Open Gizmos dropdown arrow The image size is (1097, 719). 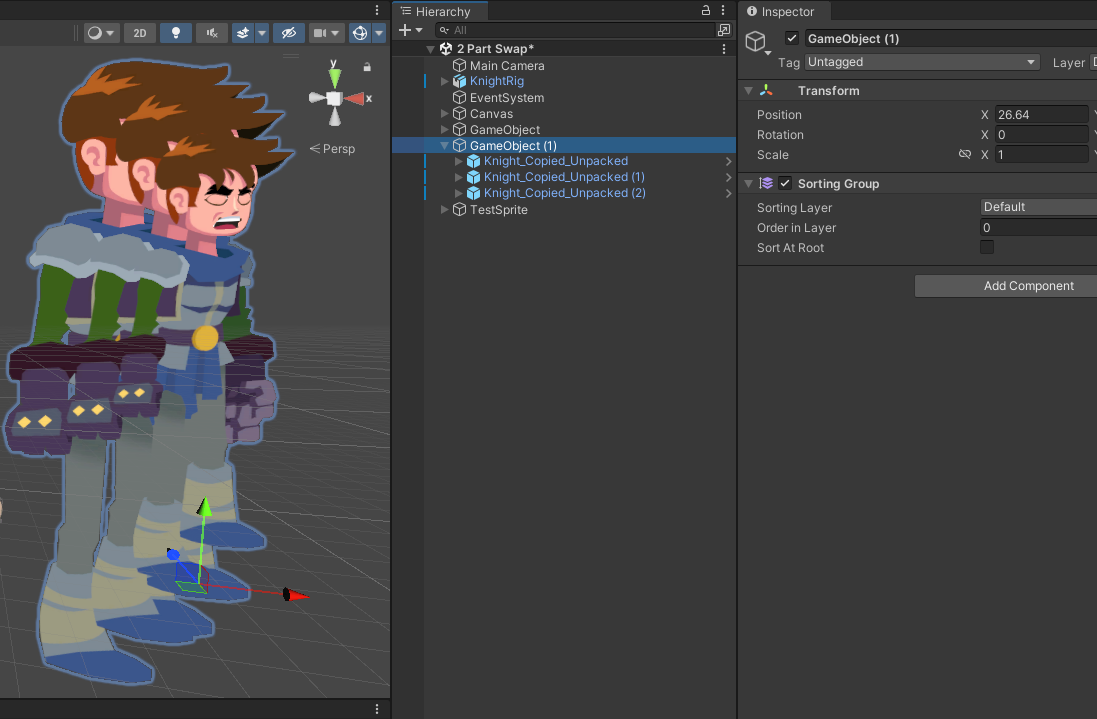click(378, 33)
